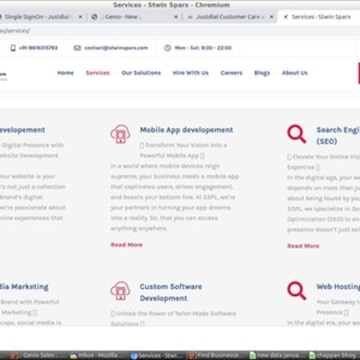Switch to the Justdial Customer Care tab
Viewport: 360px width, 360px height.
pos(230,17)
